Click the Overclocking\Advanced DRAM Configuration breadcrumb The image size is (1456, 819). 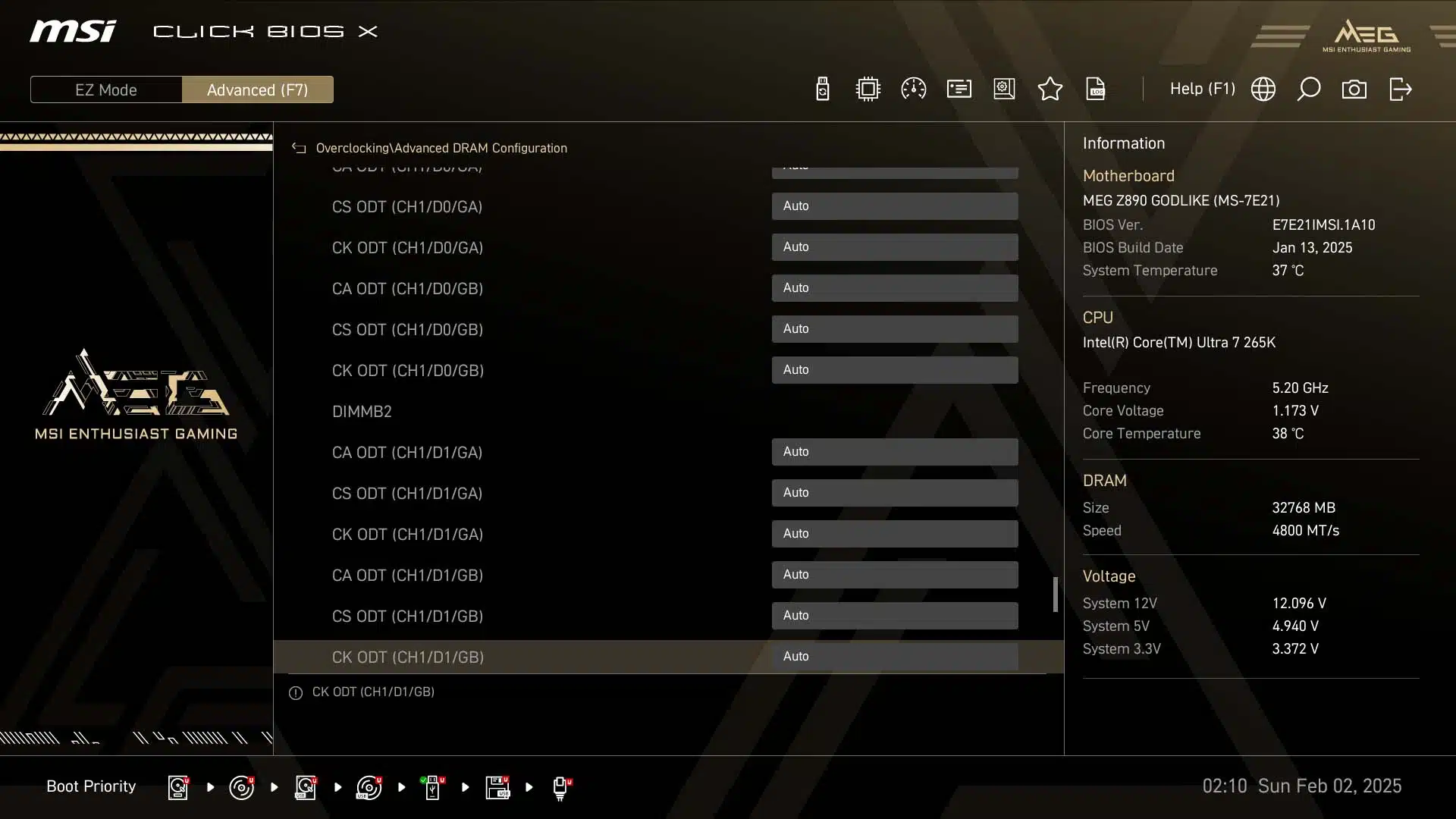click(441, 148)
